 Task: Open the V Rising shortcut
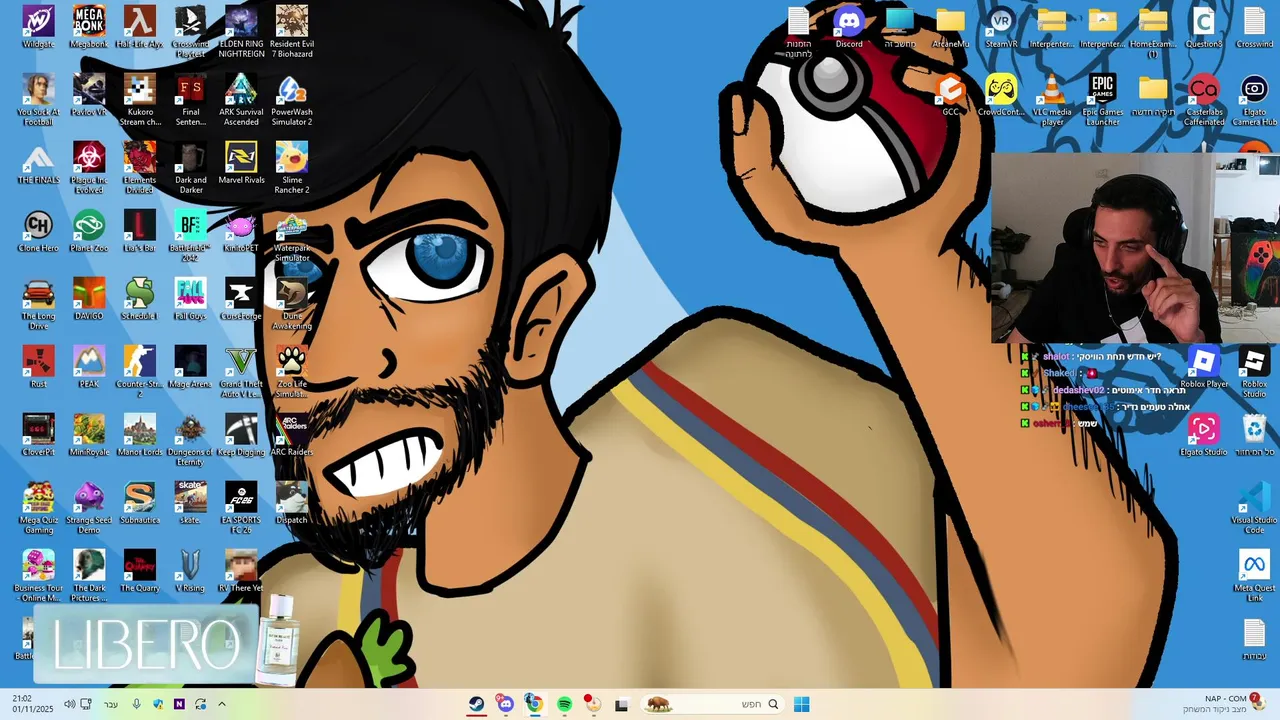click(x=190, y=571)
